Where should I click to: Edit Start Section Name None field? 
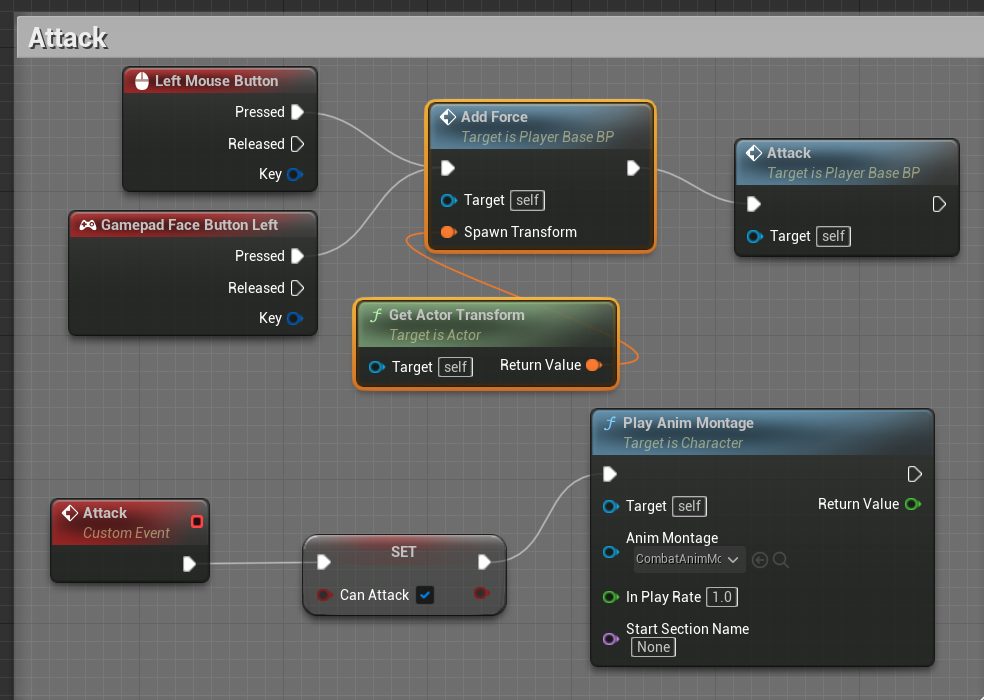click(x=653, y=647)
